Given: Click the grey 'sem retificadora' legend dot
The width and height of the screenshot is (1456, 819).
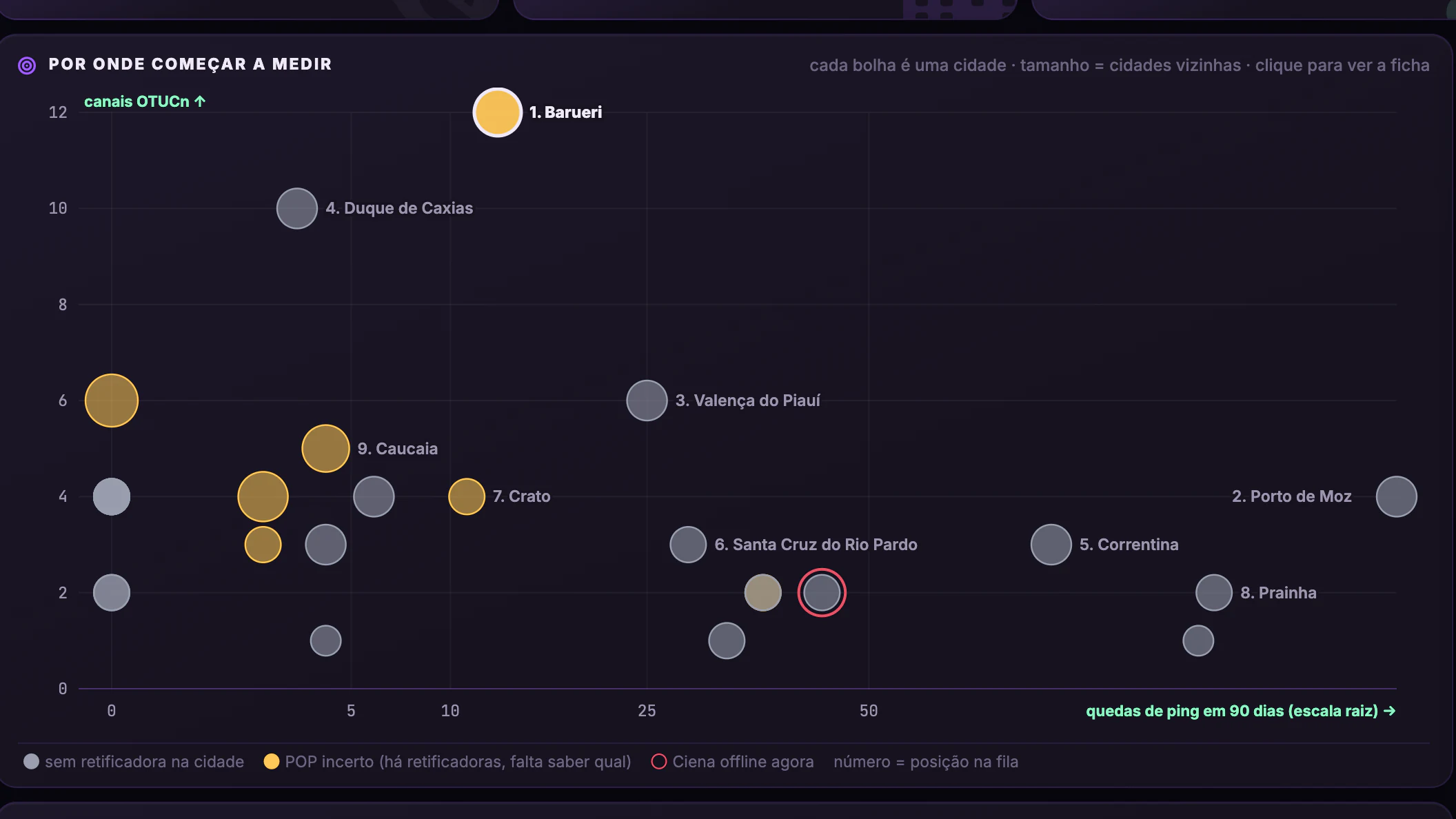Looking at the screenshot, I should point(31,761).
